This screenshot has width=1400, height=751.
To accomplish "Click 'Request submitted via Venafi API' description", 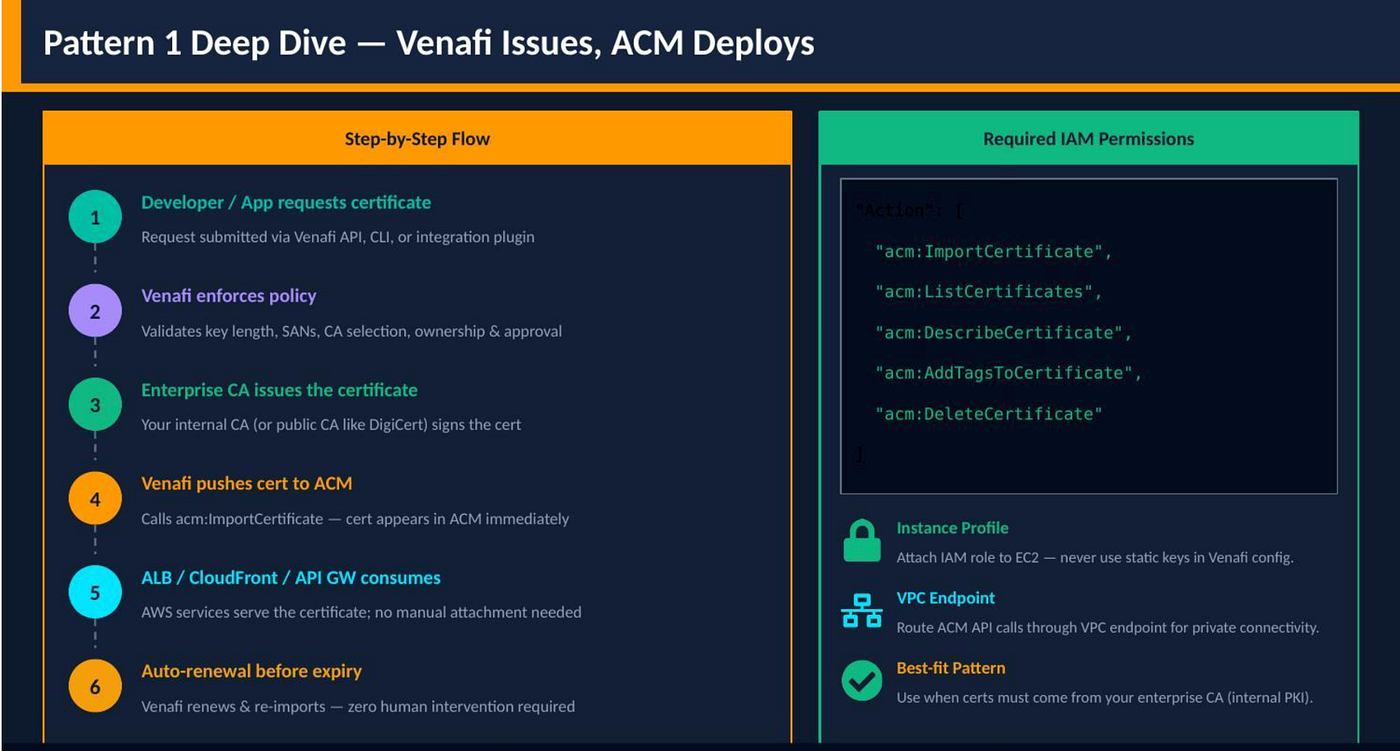I will pos(338,237).
